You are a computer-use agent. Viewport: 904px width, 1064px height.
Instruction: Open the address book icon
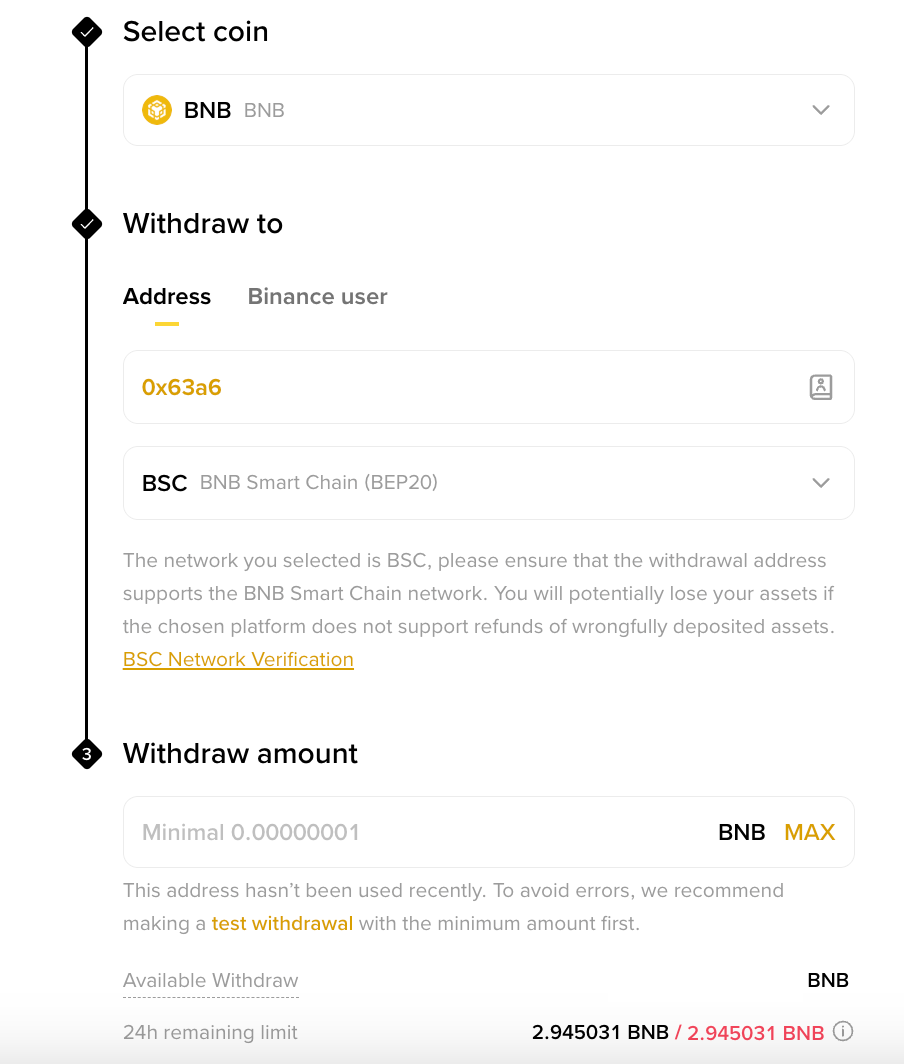[x=820, y=387]
